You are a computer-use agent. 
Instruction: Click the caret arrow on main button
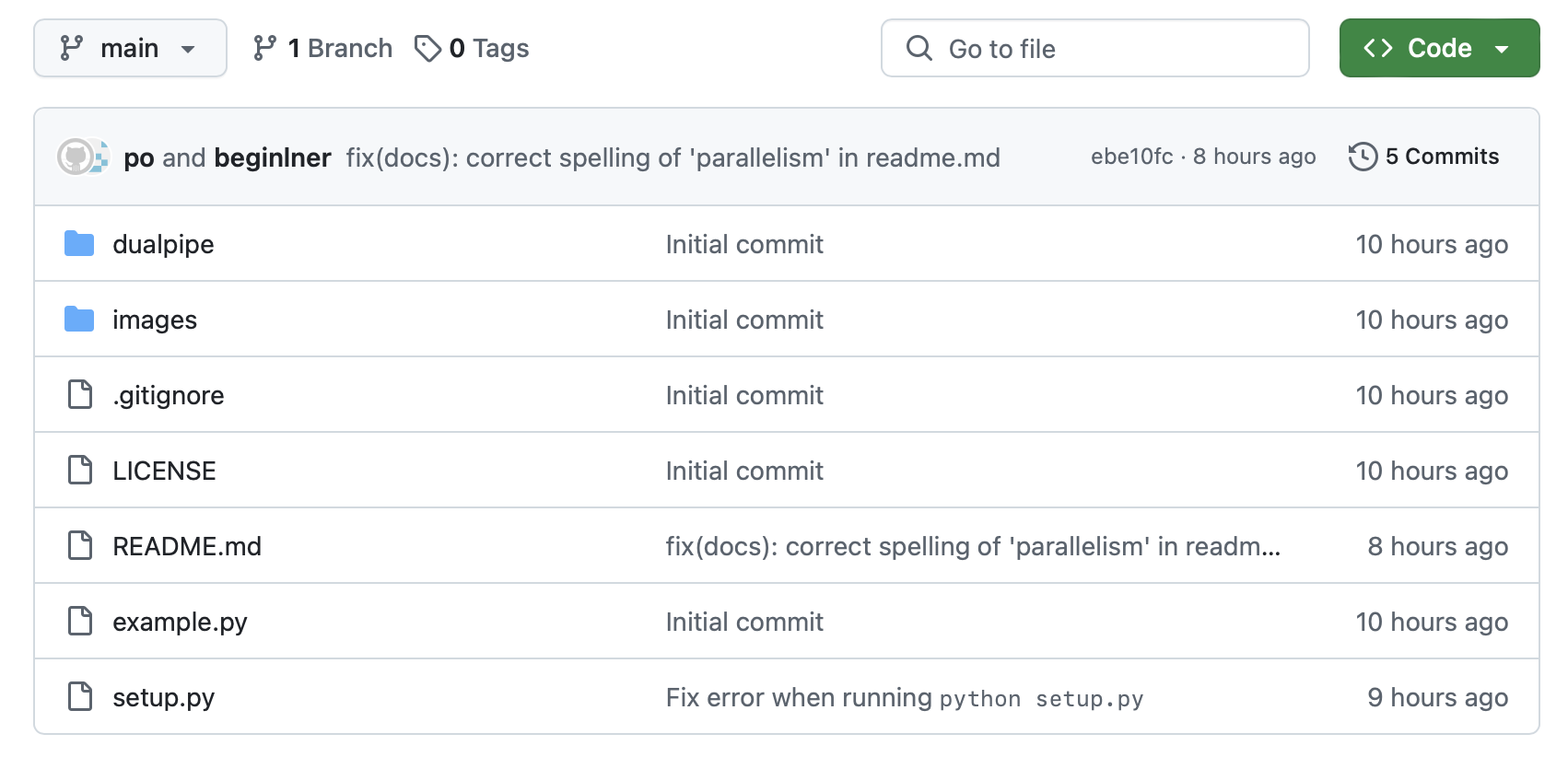tap(188, 49)
